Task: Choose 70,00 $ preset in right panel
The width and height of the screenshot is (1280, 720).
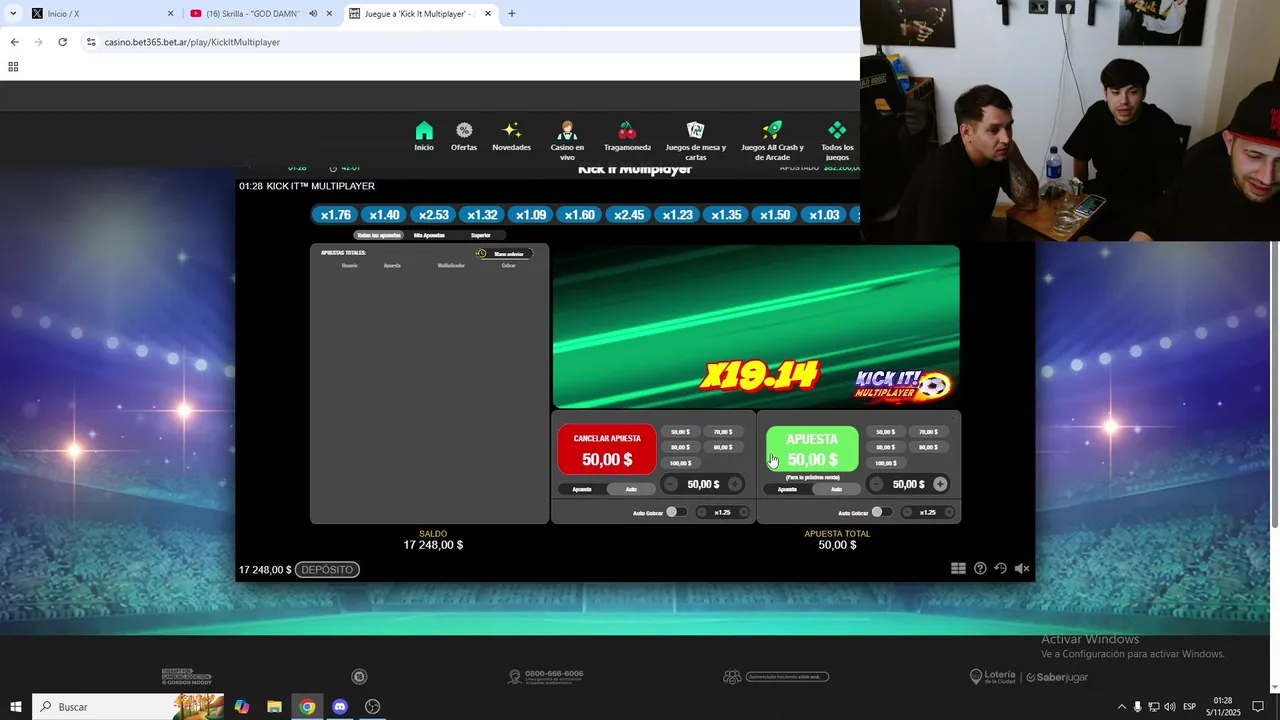Action: coord(928,432)
